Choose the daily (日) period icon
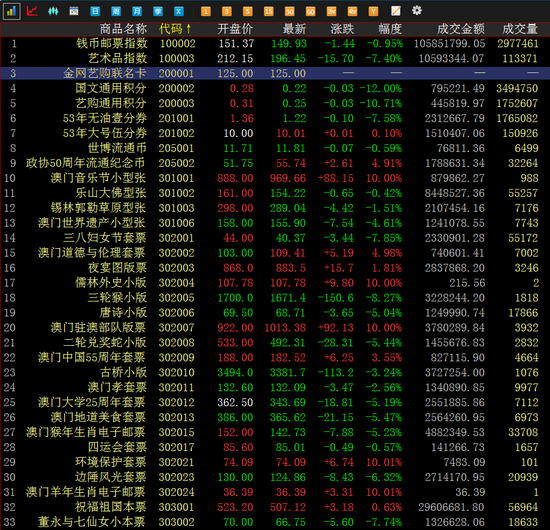The height and width of the screenshot is (530, 550). pos(95,12)
